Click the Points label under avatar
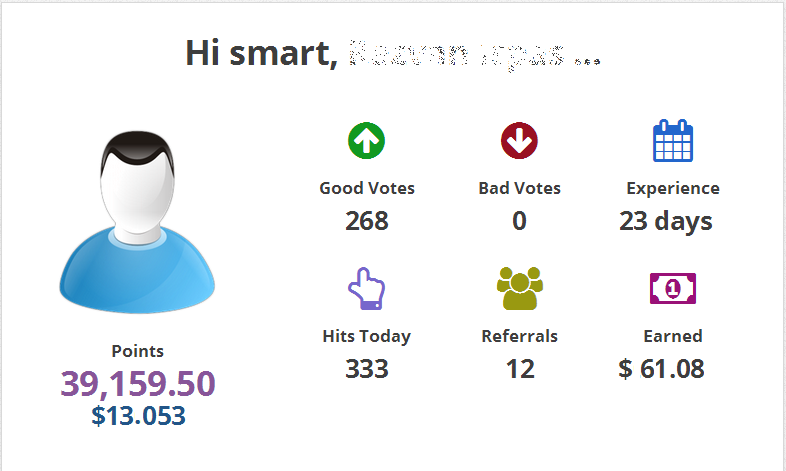The image size is (786, 471). [138, 351]
